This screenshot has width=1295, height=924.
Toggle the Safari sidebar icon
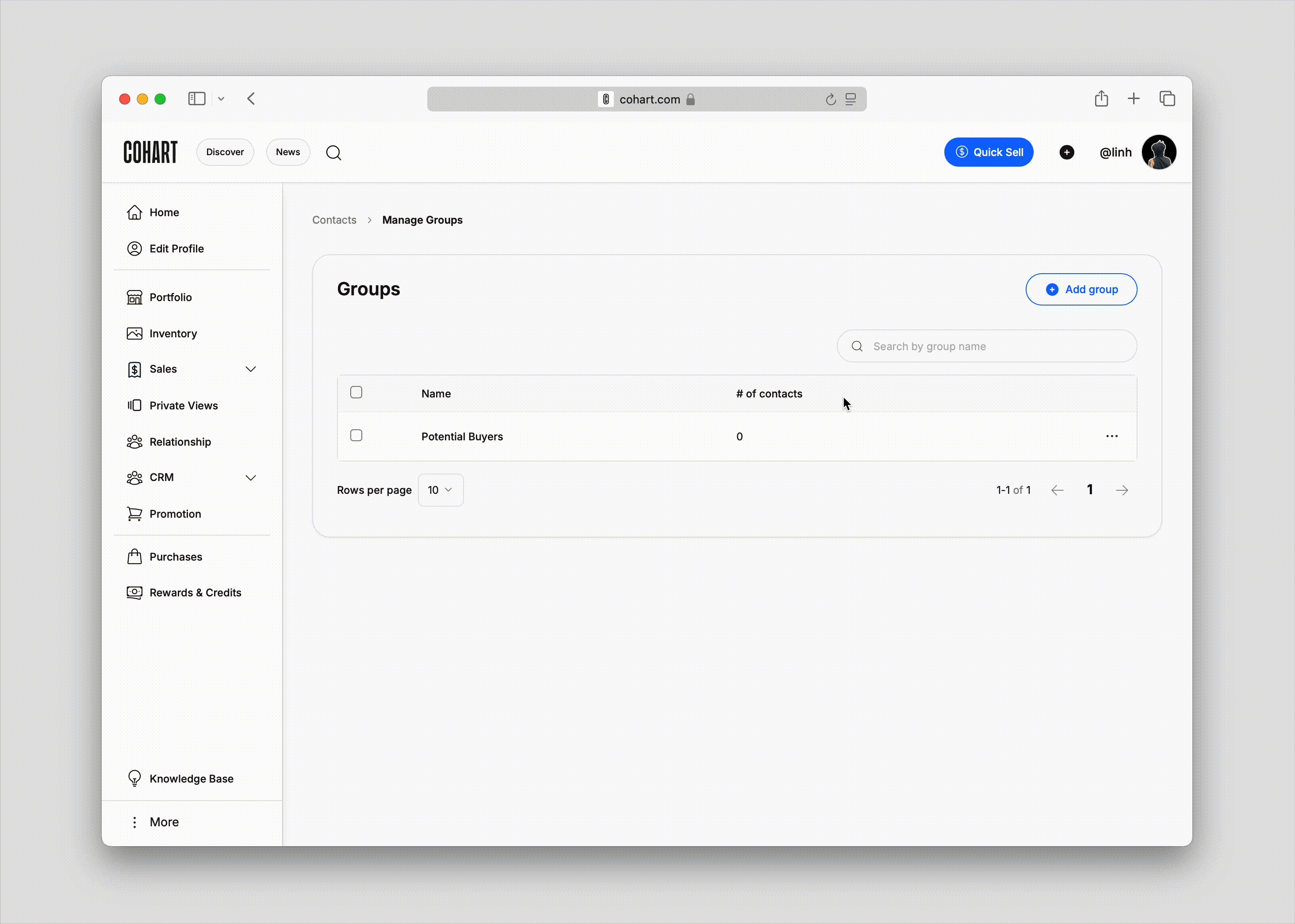click(x=197, y=99)
